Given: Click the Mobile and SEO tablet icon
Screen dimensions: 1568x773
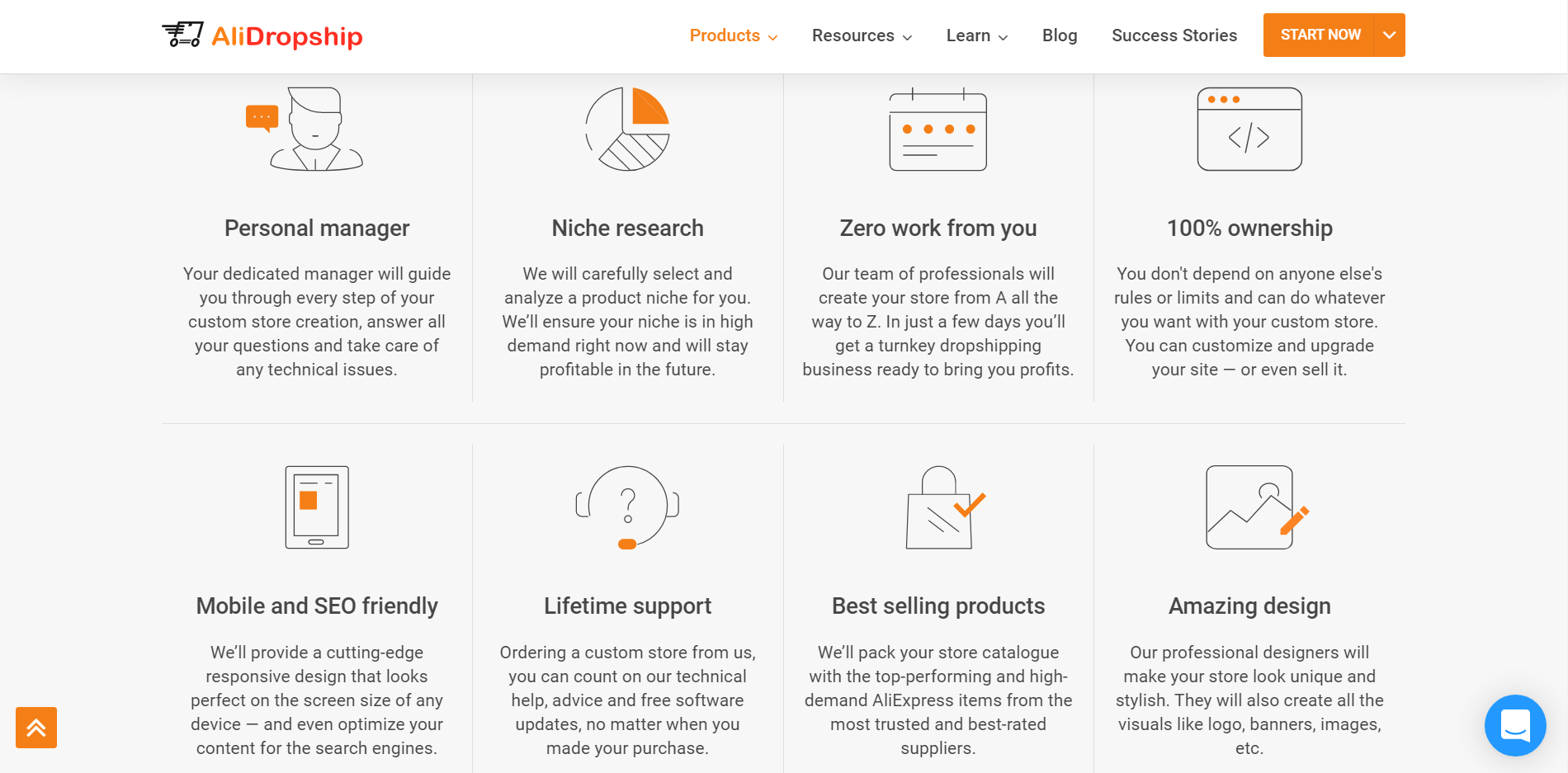Looking at the screenshot, I should 317,507.
